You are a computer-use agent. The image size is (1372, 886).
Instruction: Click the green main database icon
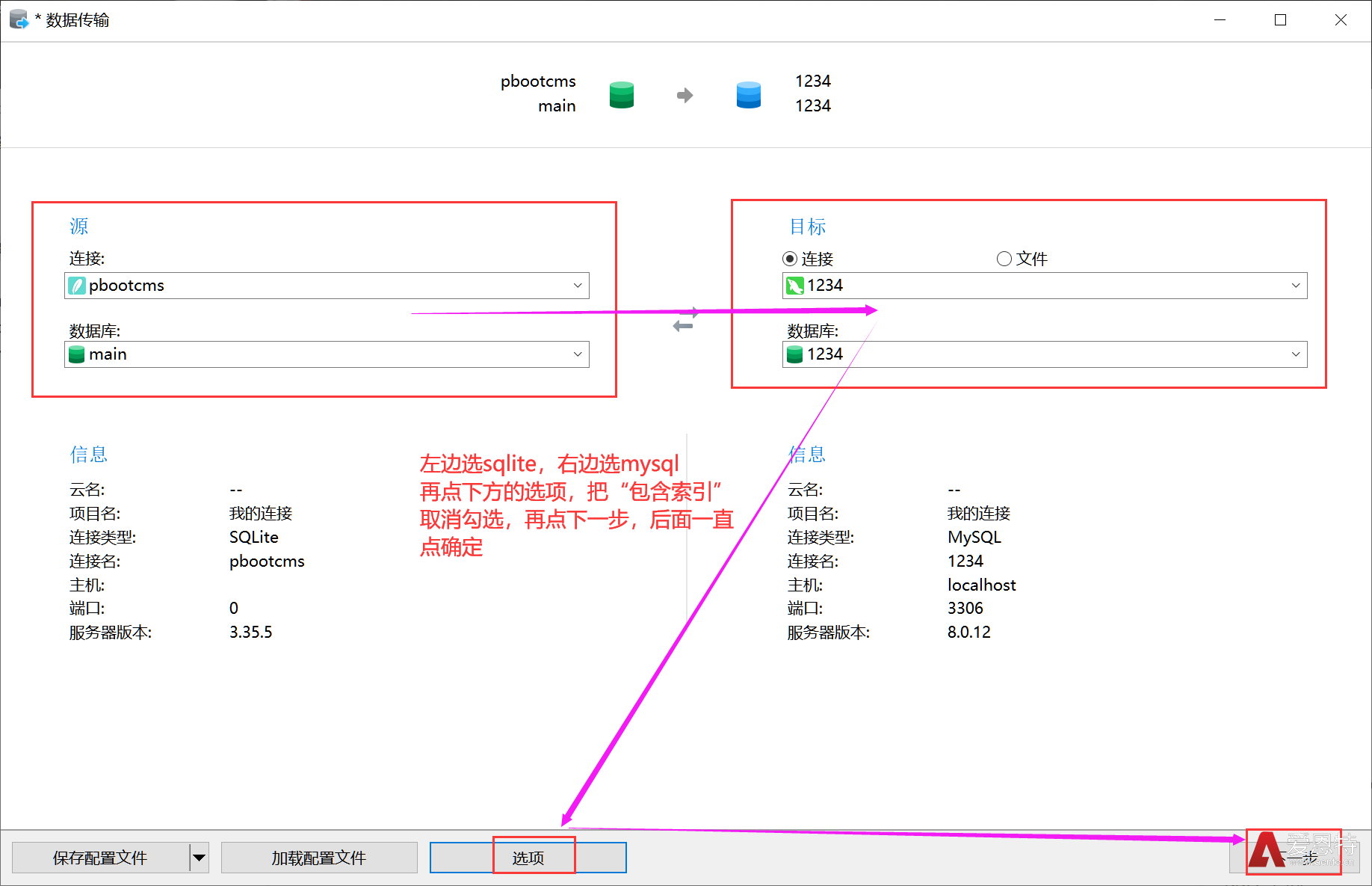[76, 354]
